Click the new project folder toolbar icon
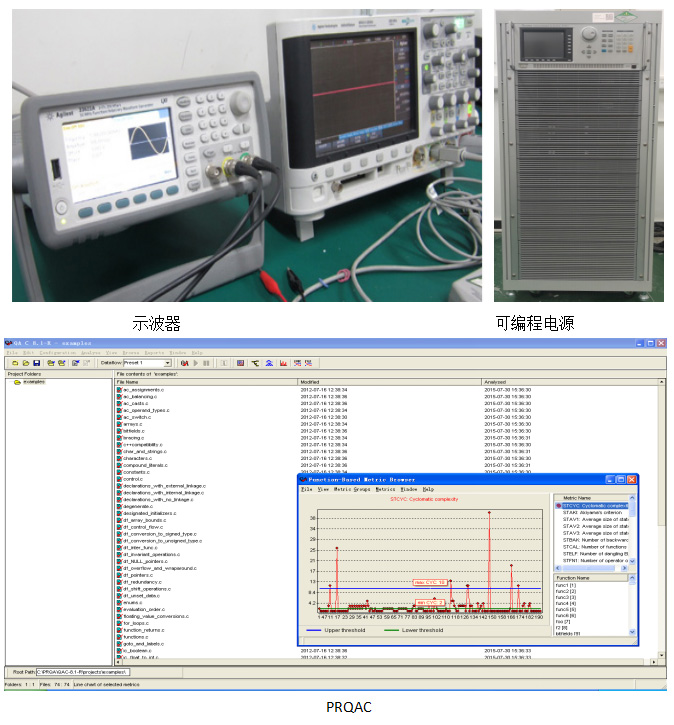The height and width of the screenshot is (725, 674). coord(15,363)
